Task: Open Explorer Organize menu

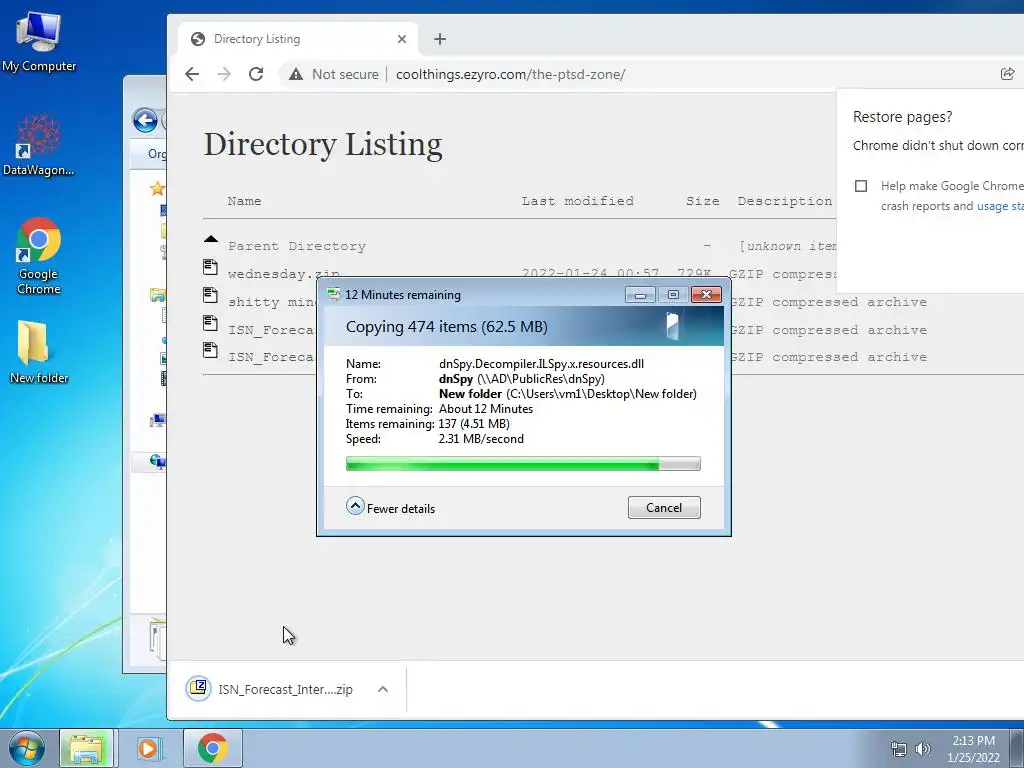Action: point(157,154)
